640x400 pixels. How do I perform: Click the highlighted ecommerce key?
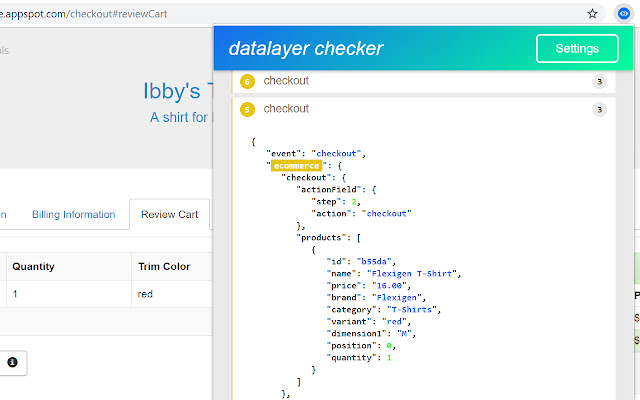click(296, 165)
